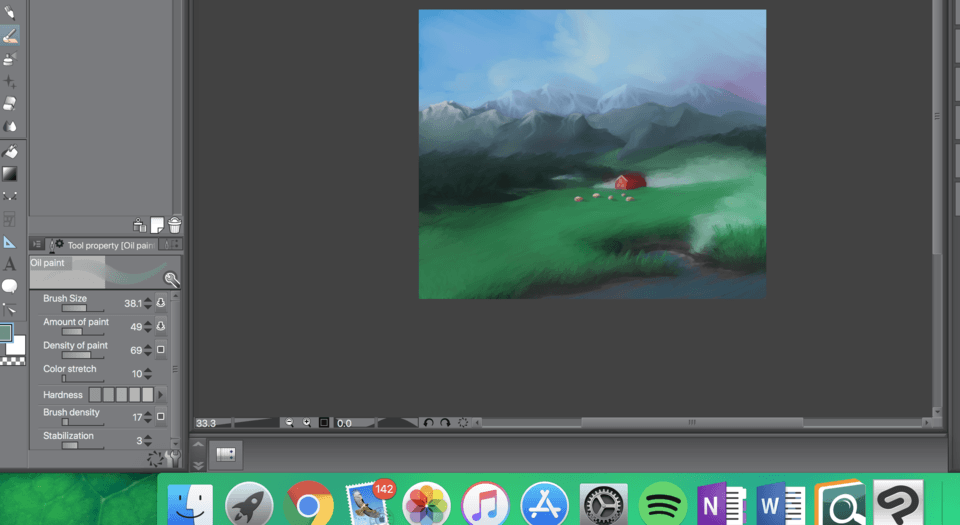Select the Balloon tool
Viewport: 960px width, 525px height.
point(10,286)
